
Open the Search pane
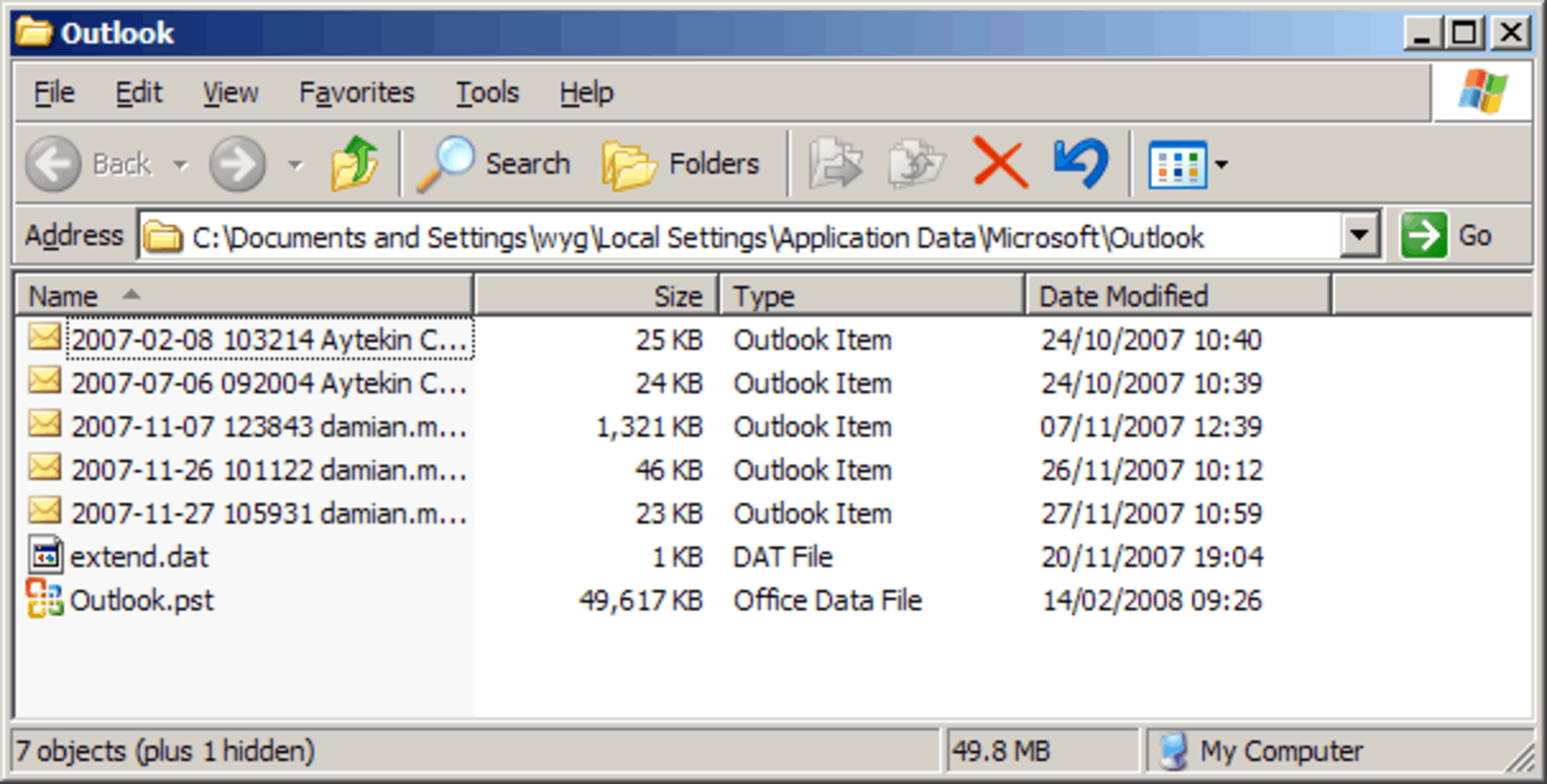point(495,162)
